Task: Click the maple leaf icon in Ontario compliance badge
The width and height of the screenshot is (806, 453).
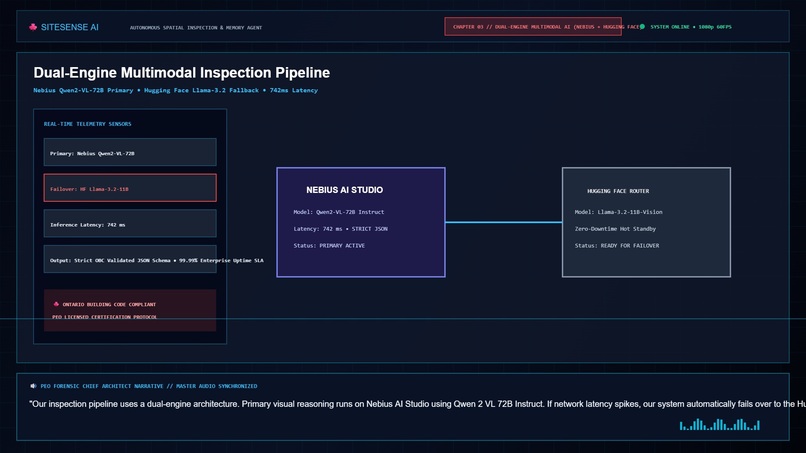Action: 56,304
